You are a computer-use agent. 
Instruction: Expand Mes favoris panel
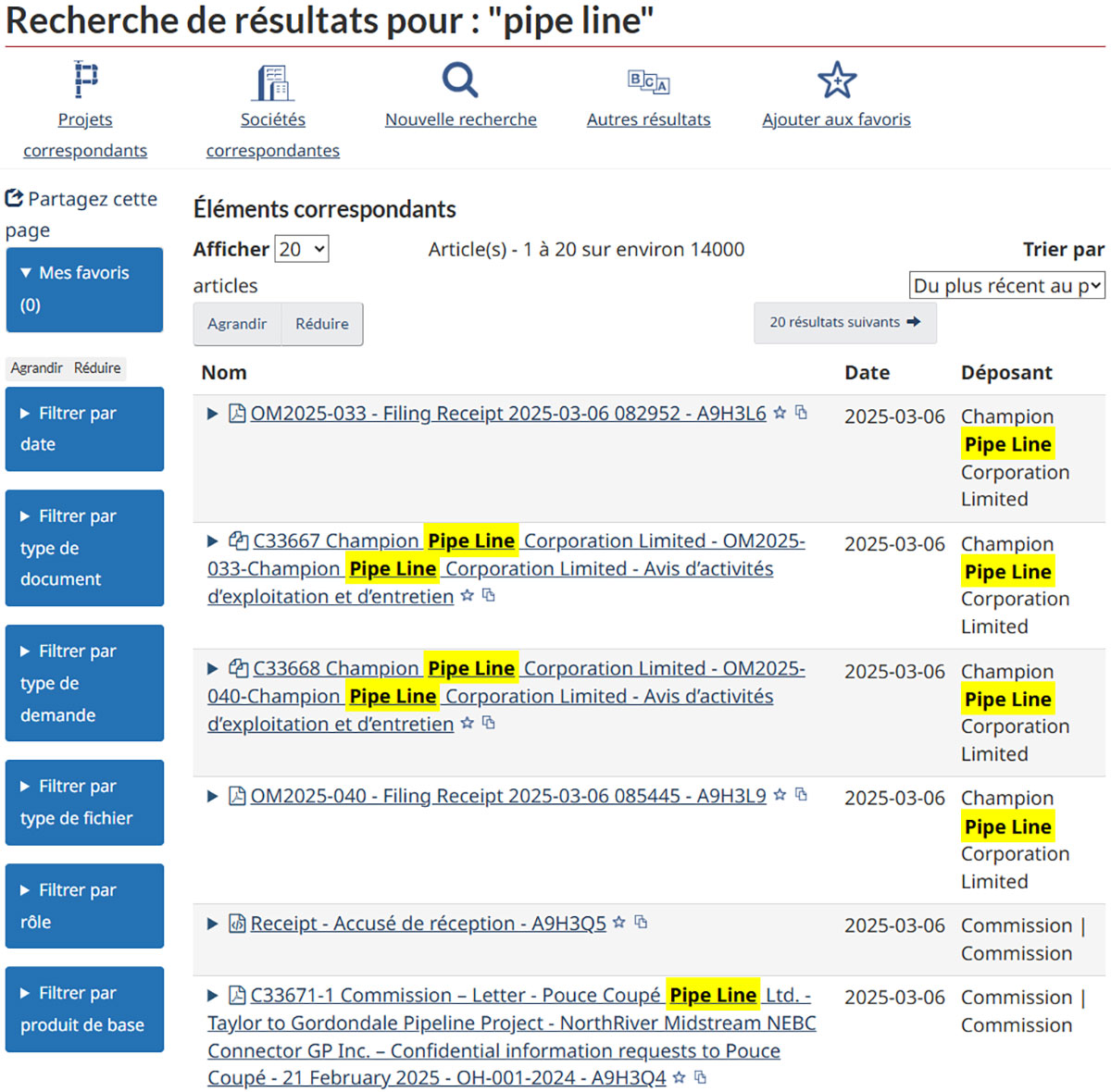pyautogui.click(x=84, y=289)
